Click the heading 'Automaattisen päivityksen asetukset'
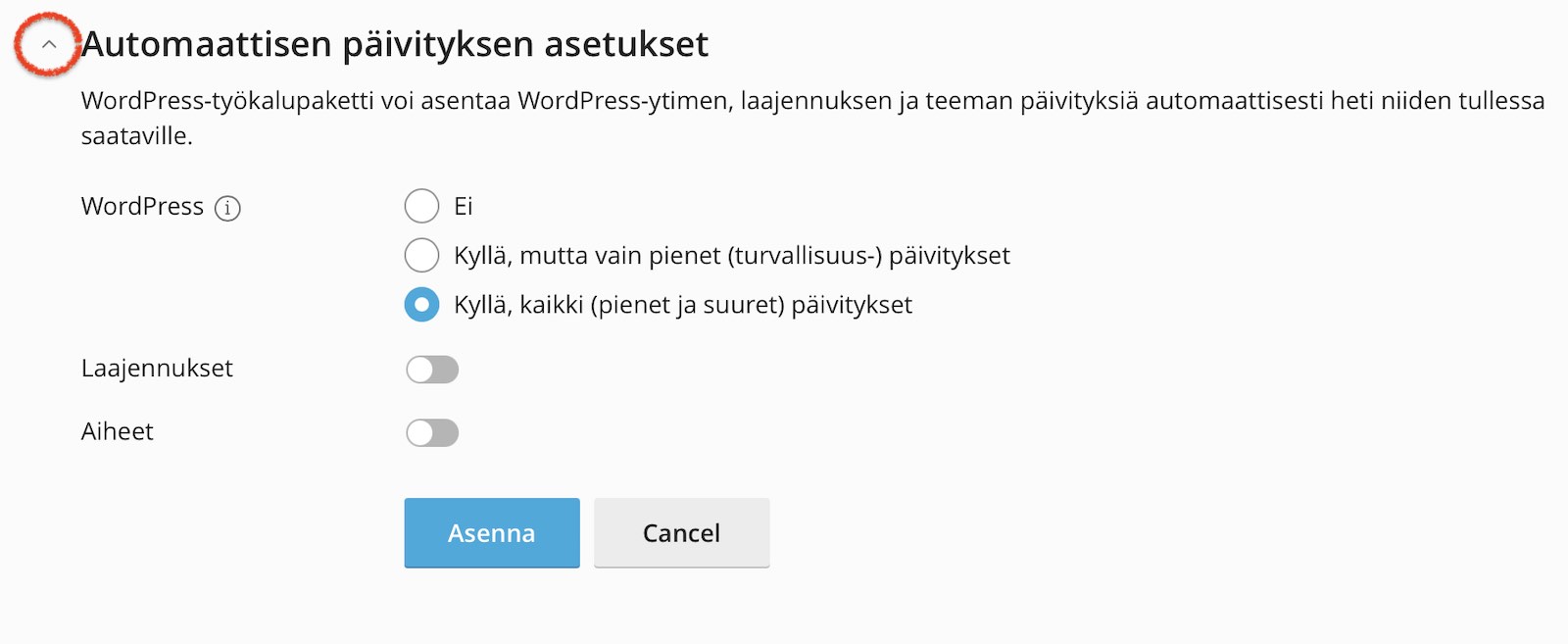Viewport: 1568px width, 644px height. [x=395, y=44]
